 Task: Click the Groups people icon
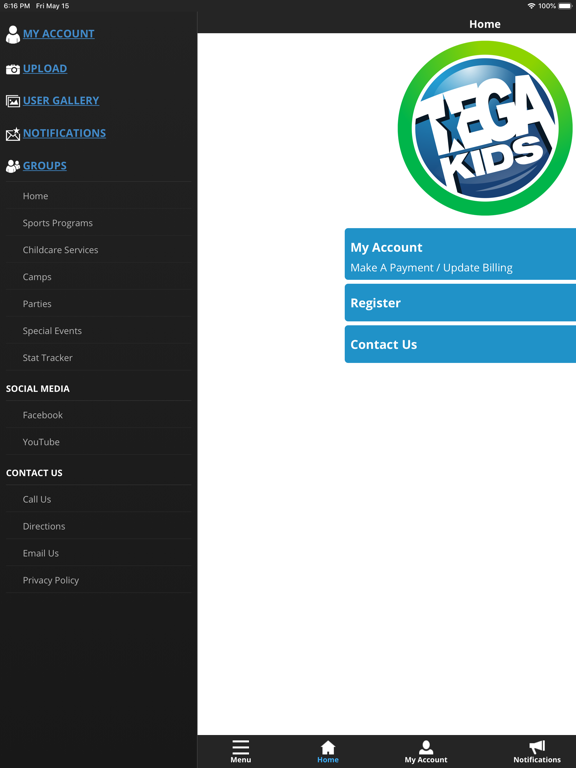coord(13,166)
